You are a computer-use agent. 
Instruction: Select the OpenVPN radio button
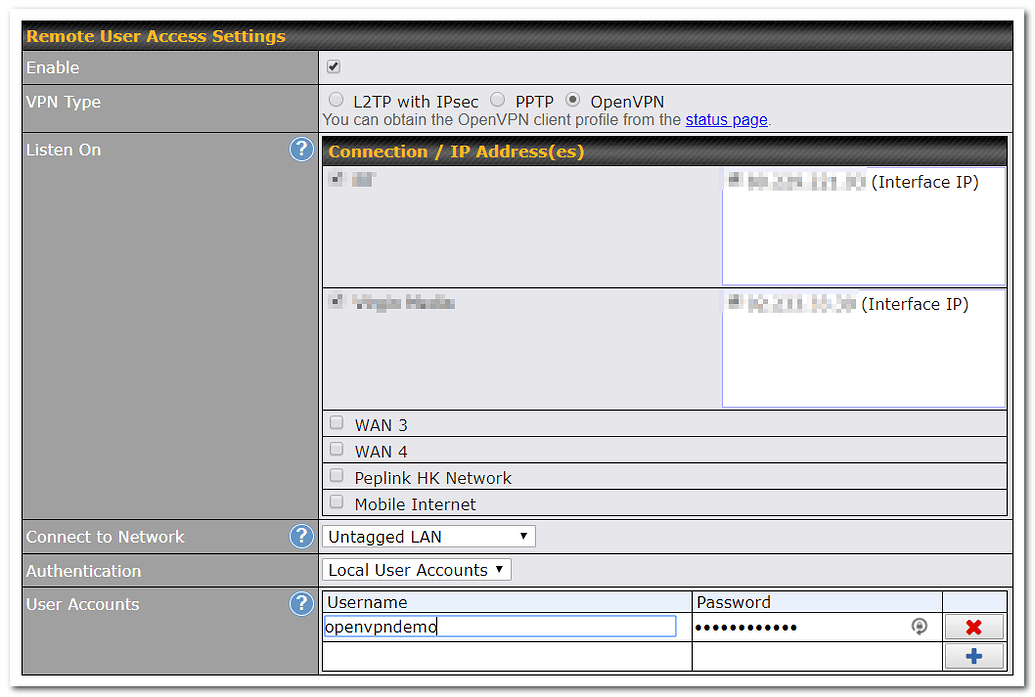[x=572, y=98]
